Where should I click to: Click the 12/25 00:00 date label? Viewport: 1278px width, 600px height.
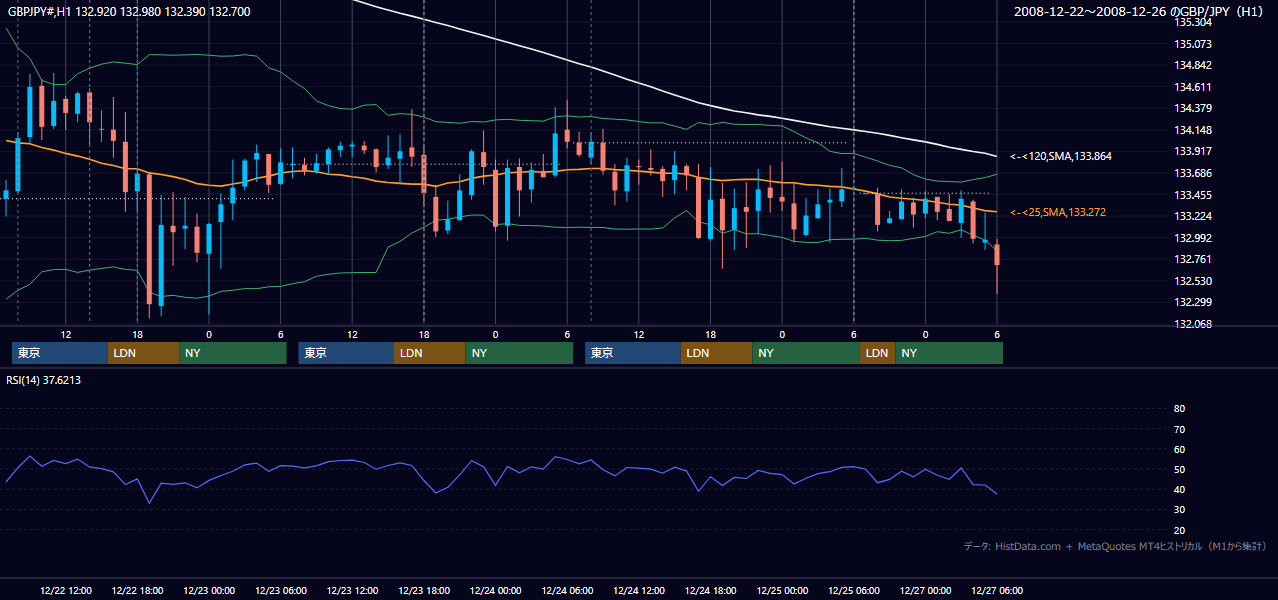tap(782, 591)
